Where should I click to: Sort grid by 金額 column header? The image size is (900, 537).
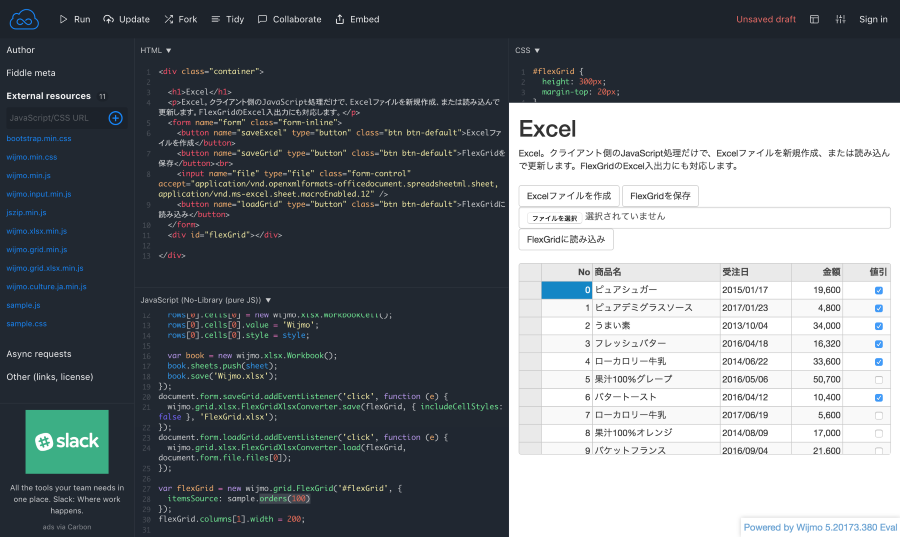point(817,272)
